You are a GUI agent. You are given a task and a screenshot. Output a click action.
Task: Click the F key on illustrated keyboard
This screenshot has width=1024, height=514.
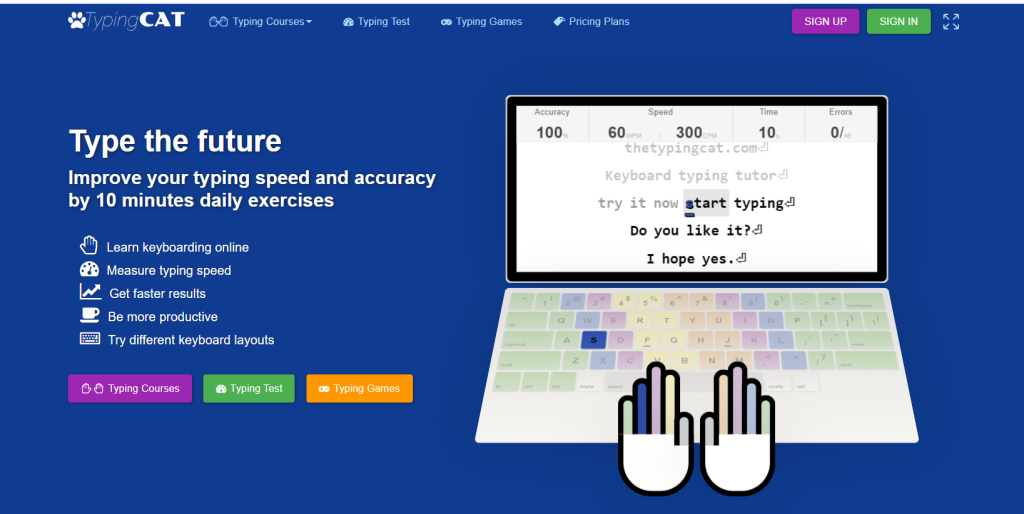[x=647, y=340]
